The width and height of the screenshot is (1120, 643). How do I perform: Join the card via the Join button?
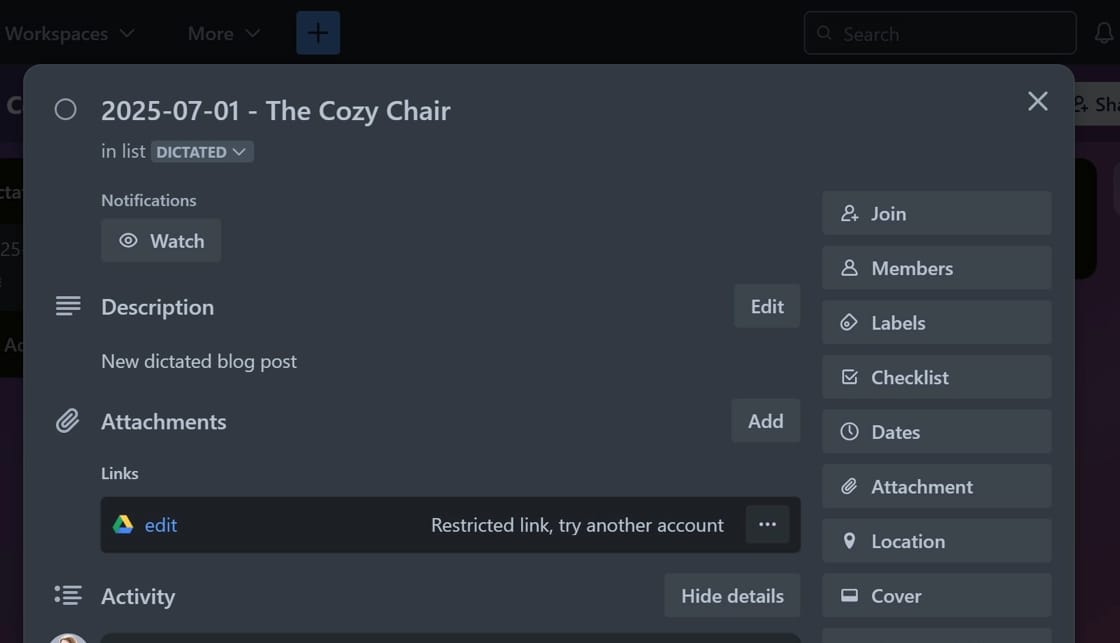[936, 213]
